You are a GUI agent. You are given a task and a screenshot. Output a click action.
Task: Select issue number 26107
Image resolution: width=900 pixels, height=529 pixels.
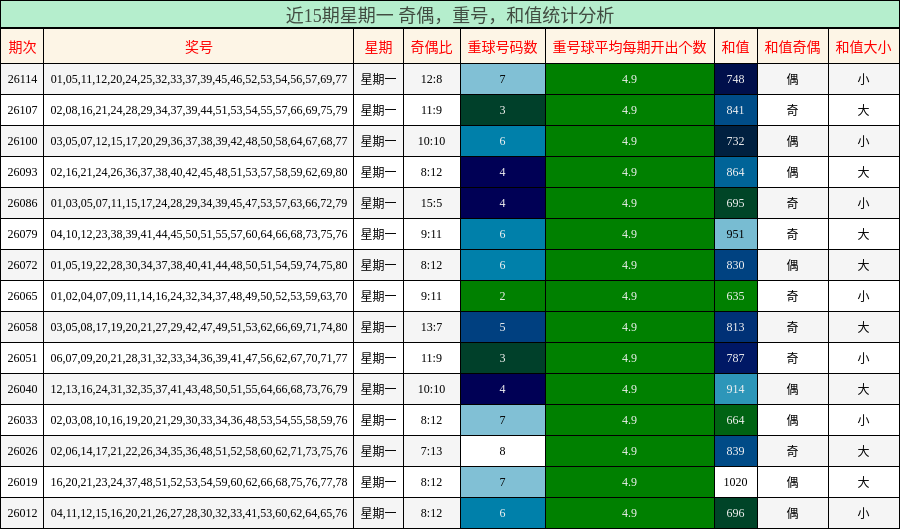coord(22,110)
